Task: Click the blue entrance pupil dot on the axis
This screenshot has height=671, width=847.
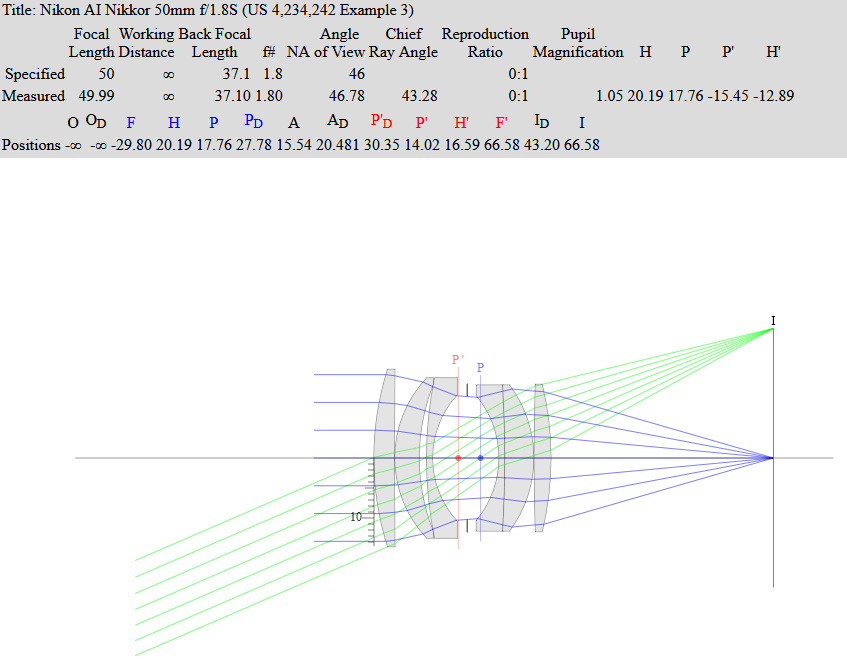Action: 480,458
